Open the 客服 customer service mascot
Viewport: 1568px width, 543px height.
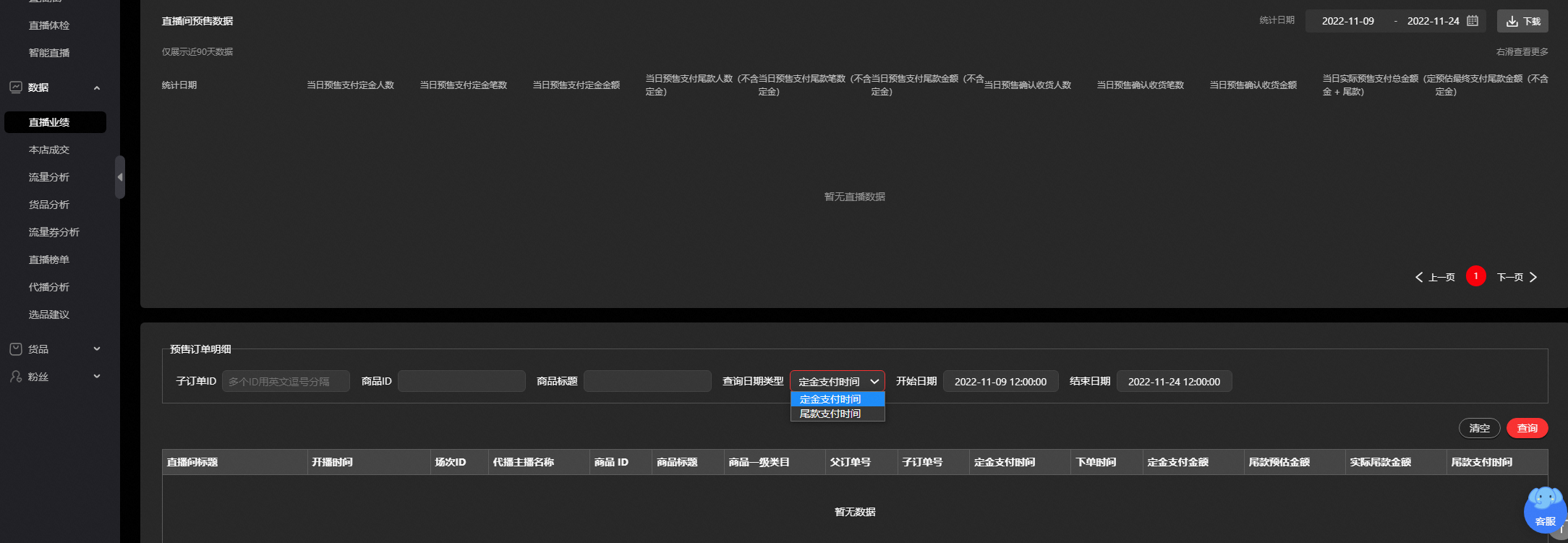pos(1544,510)
